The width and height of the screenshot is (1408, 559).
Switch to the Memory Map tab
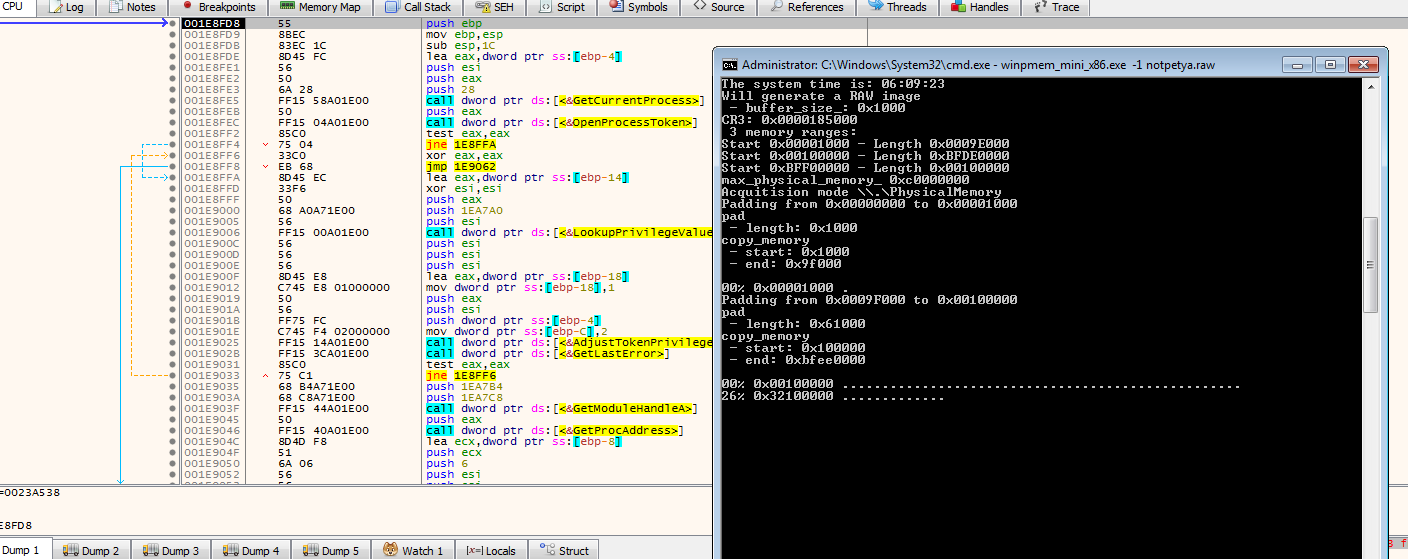[x=321, y=7]
